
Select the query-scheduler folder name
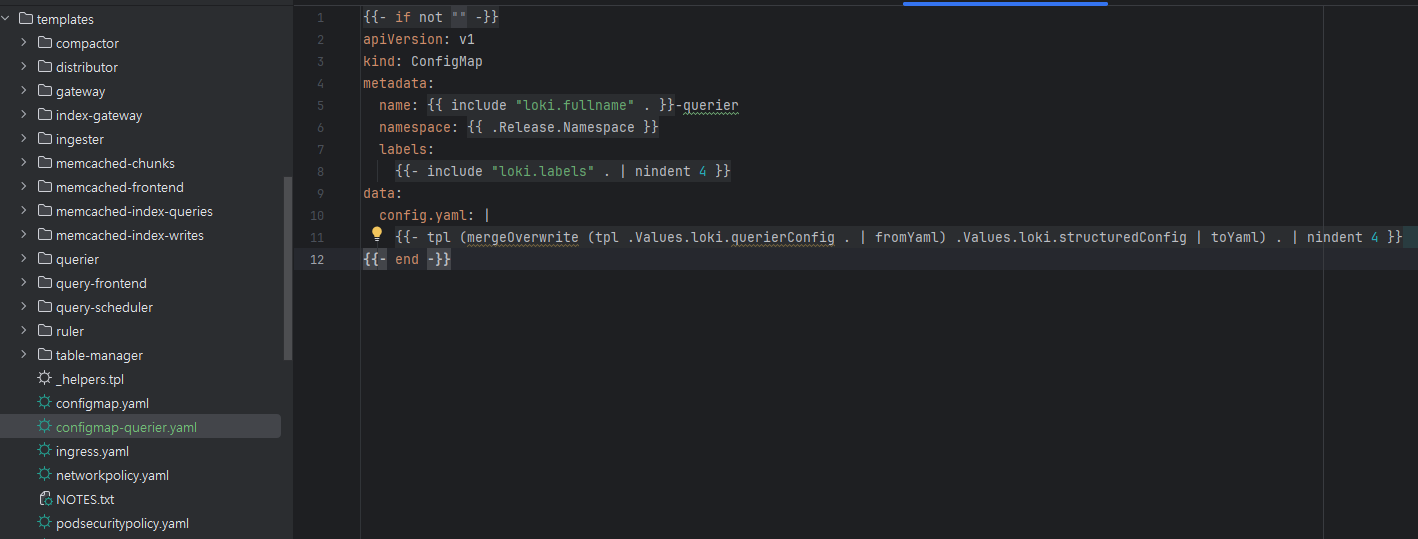pos(104,307)
